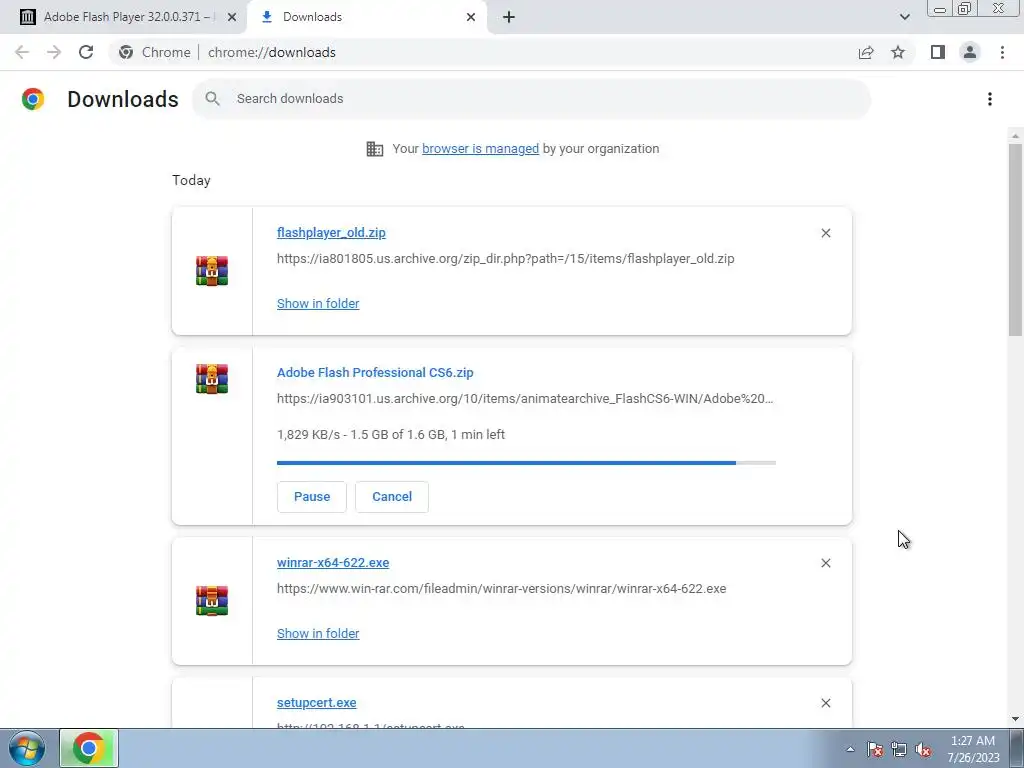Show winrar-x64-622.exe in folder
The width and height of the screenshot is (1024, 768).
pos(317,633)
